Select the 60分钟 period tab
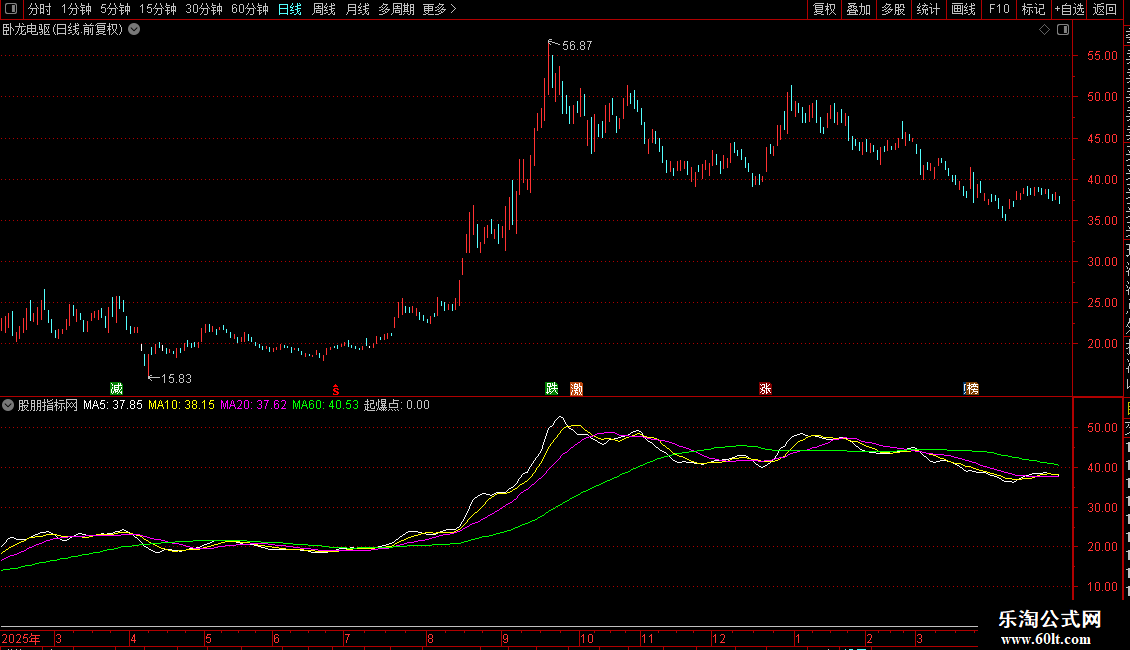Viewport: 1130px width, 650px height. click(x=250, y=9)
